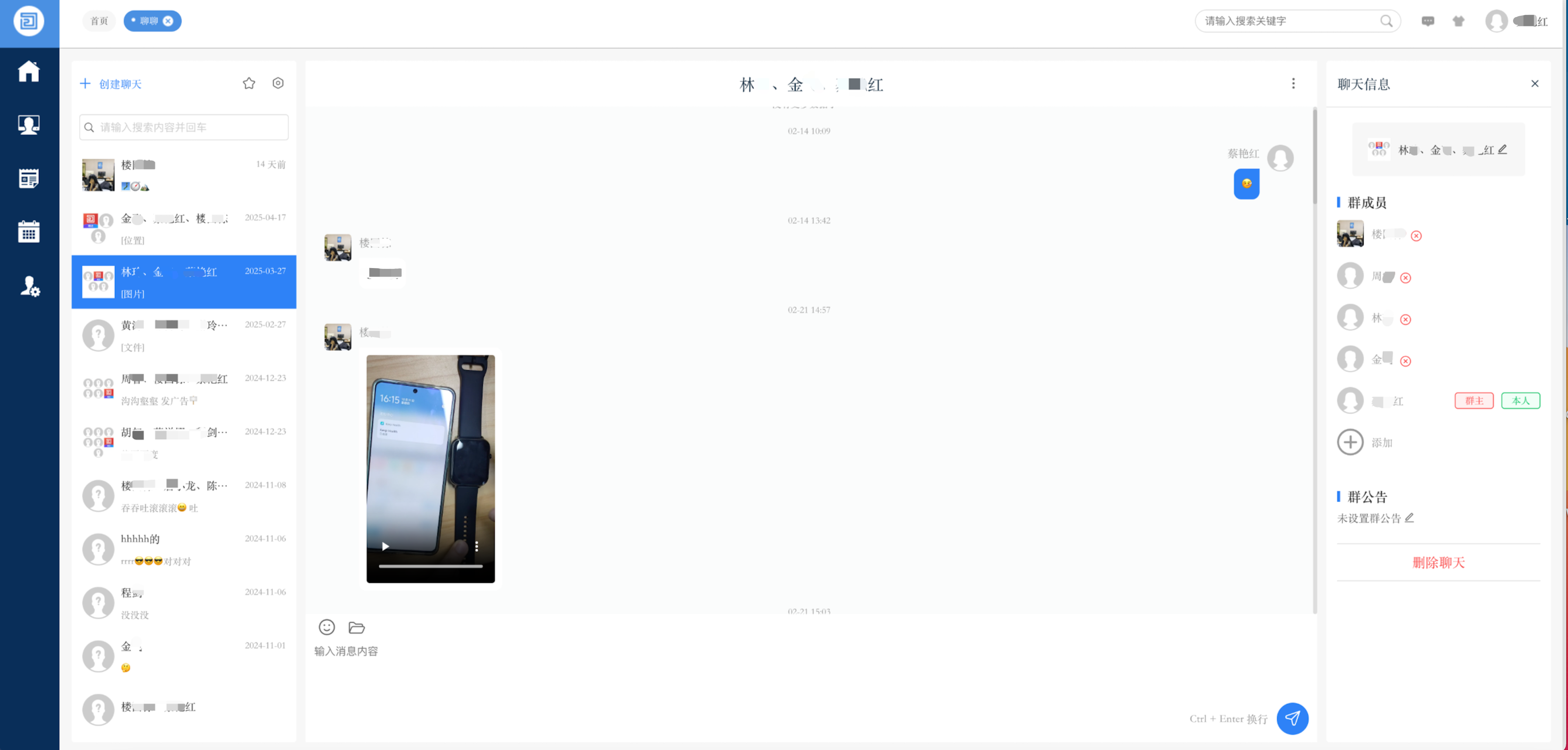The image size is (1568, 750).
Task: Open the theme shirt icon in header
Action: [x=1458, y=21]
